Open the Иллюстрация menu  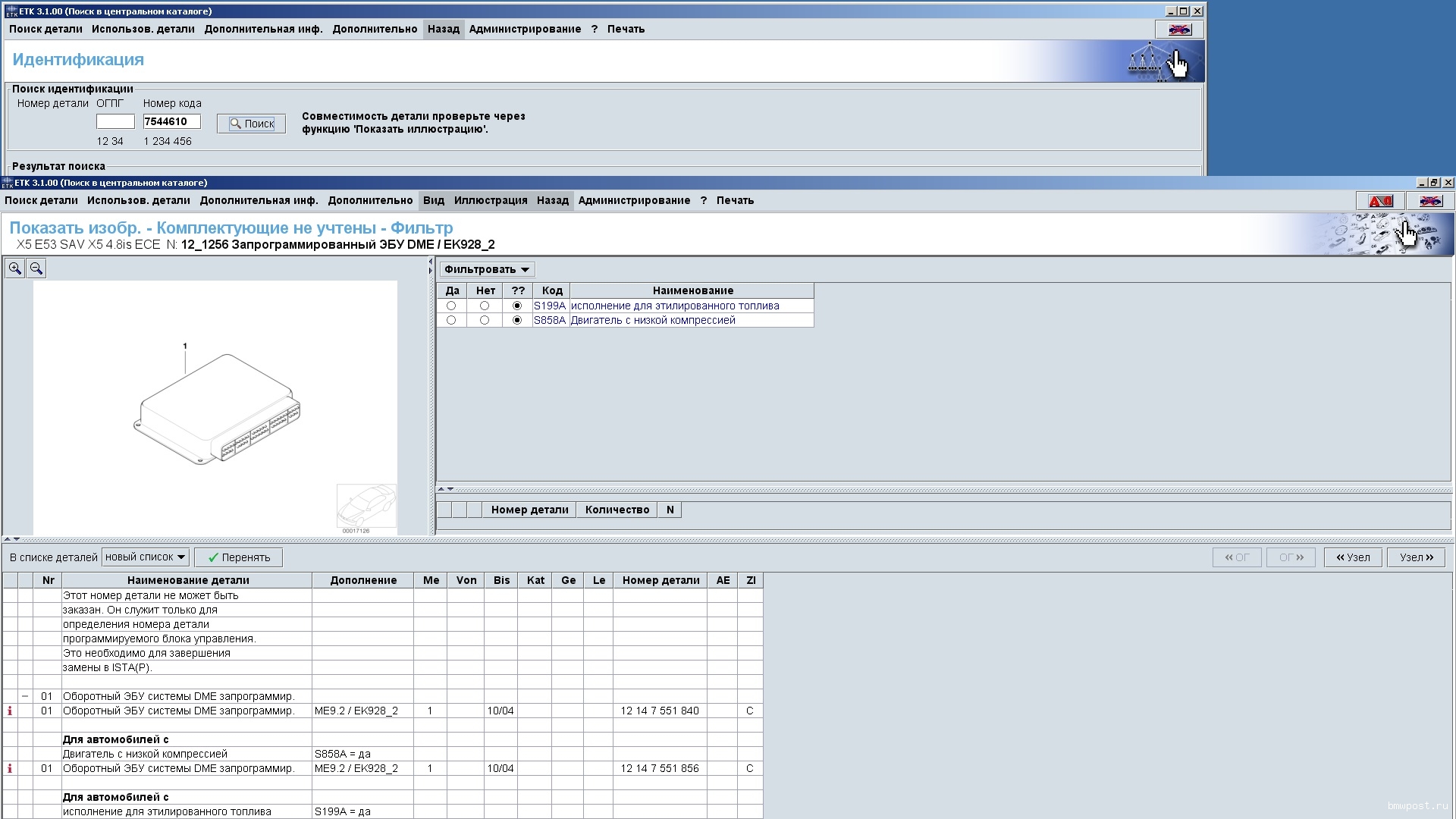tap(490, 201)
